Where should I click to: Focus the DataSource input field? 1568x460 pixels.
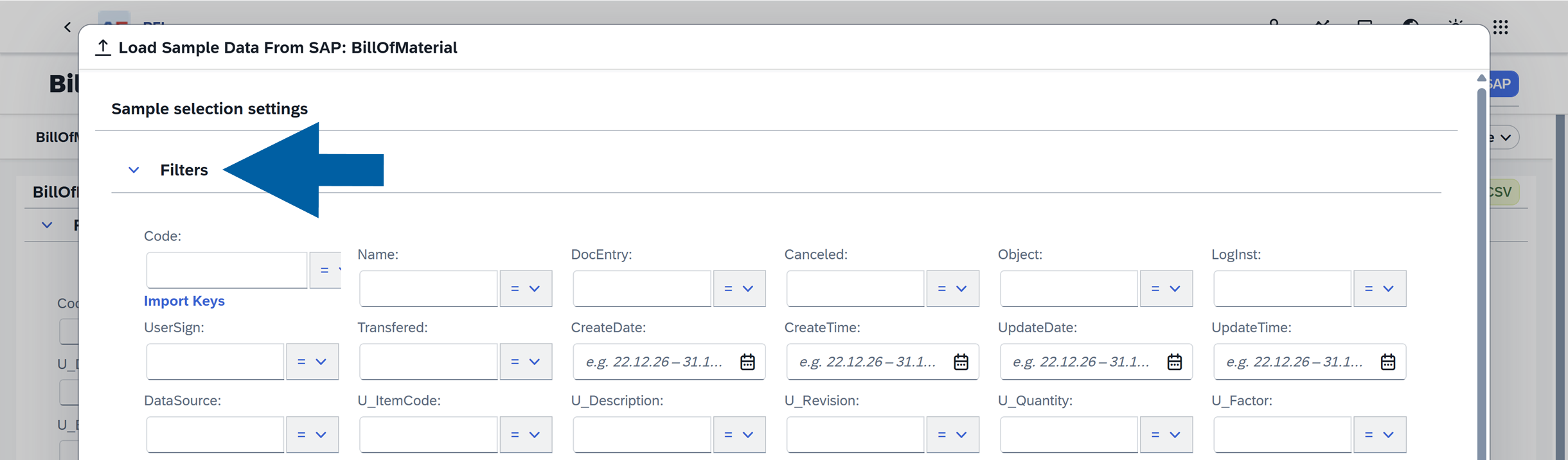coord(215,435)
